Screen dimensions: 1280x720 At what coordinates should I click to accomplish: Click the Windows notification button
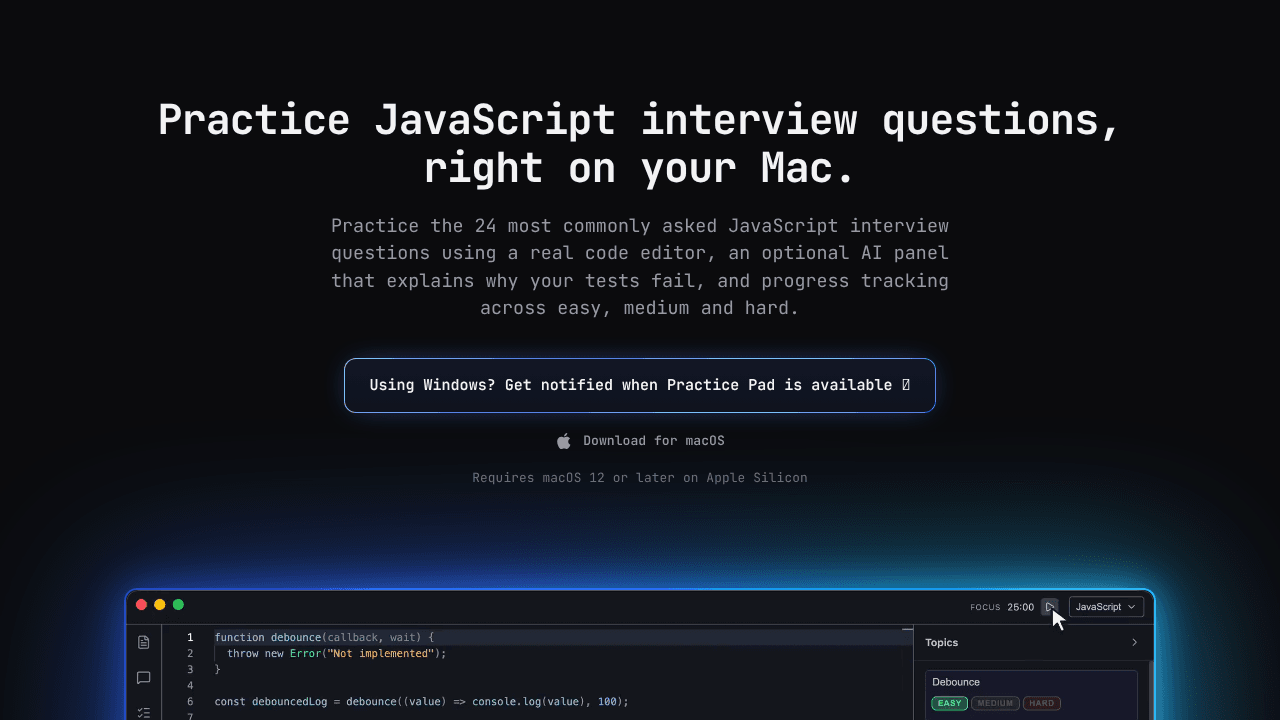click(640, 385)
